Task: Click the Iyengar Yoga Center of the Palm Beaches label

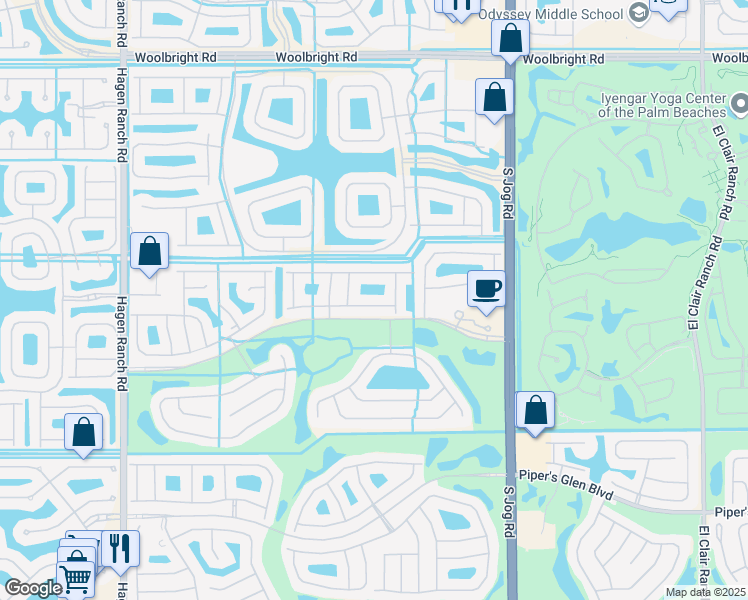Action: (663, 105)
